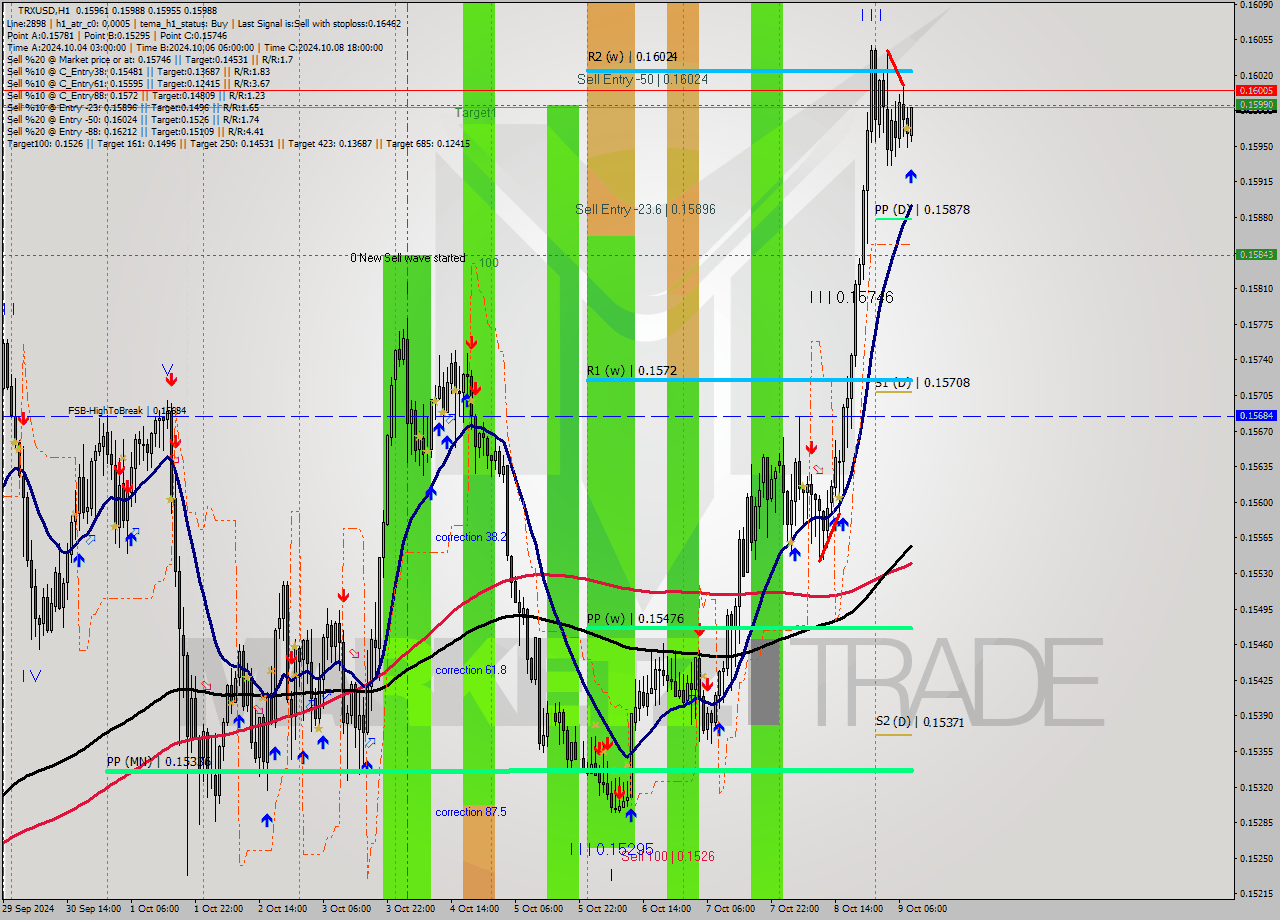
Task: Click the 9 Oct 06:00 time axis label
Action: pos(922,909)
